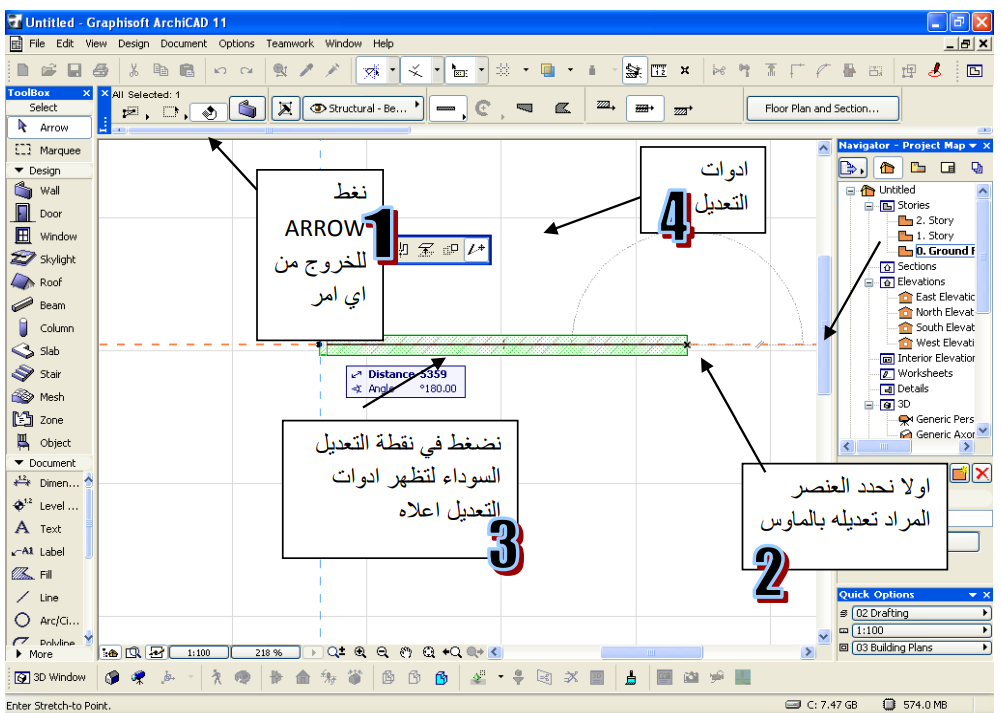This screenshot has width=1001, height=713.
Task: Open the 02 Drafting quick option dropdown
Action: (985, 614)
